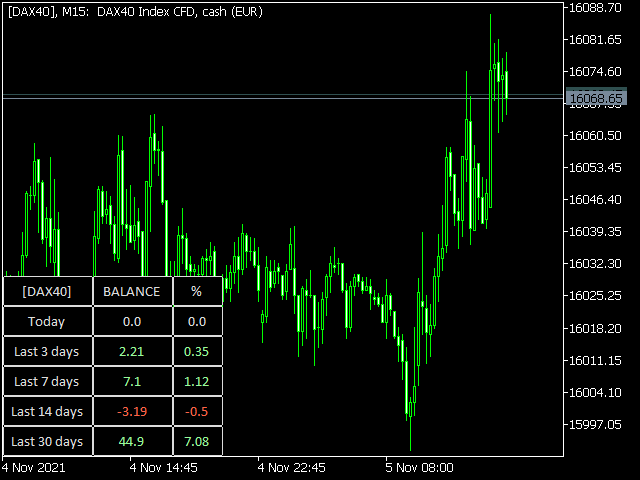The width and height of the screenshot is (640, 480).
Task: Click price axis label 16088.70
Action: (x=595, y=7)
